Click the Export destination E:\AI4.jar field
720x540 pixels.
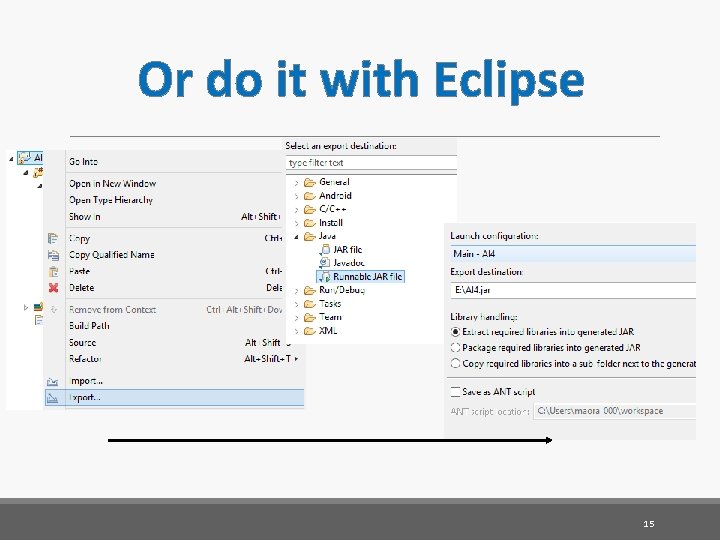click(x=573, y=290)
